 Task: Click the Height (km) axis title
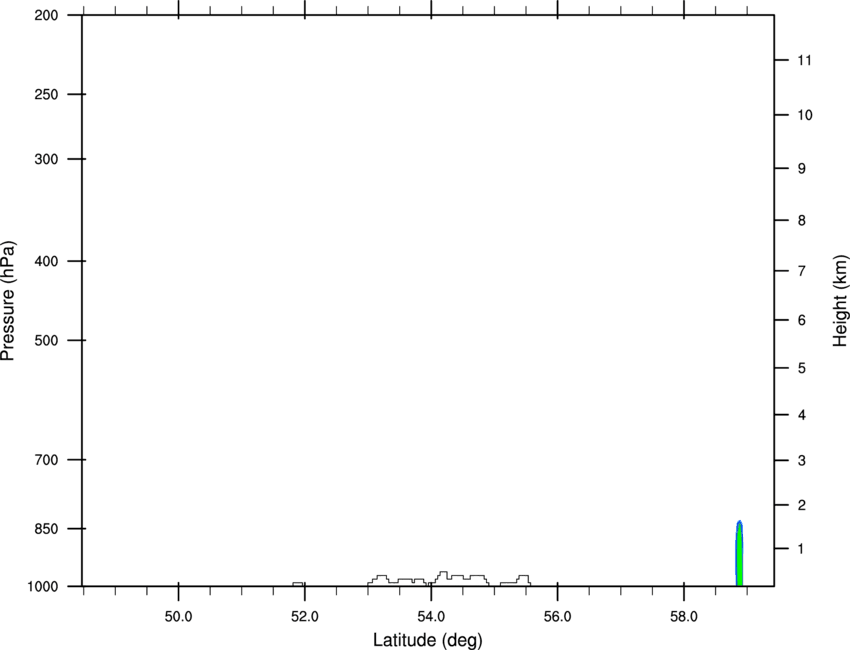[840, 301]
